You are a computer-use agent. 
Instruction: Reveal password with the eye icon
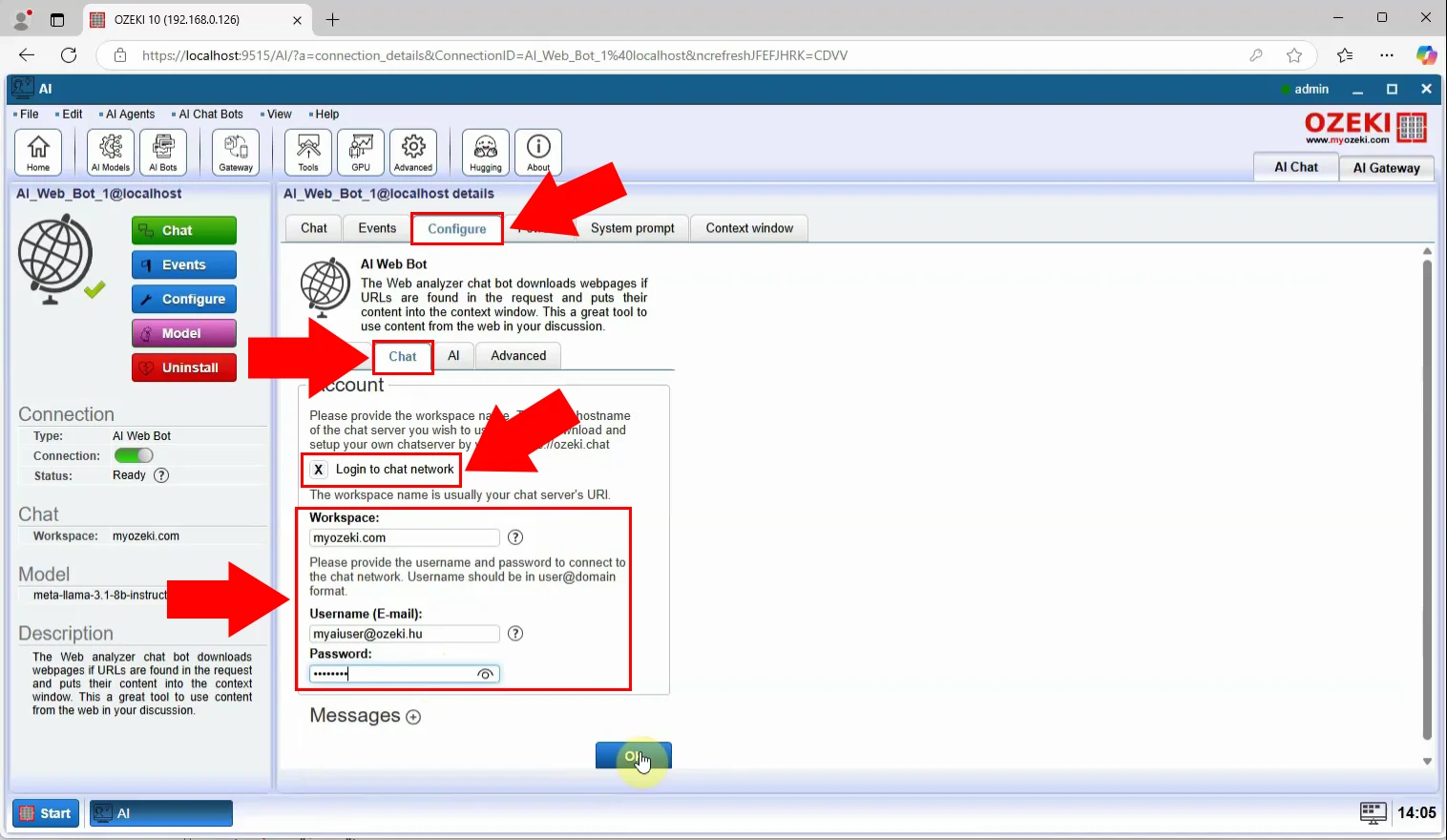click(485, 674)
